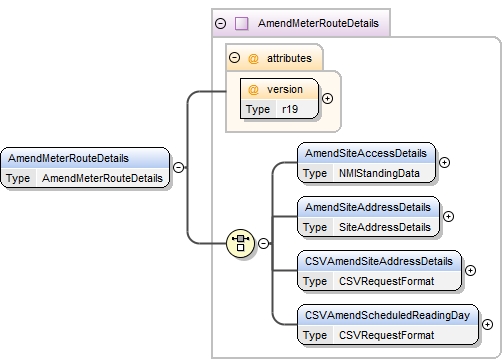Click the sequence compositor icon
Viewport: 503px width, 360px height.
pyautogui.click(x=240, y=243)
